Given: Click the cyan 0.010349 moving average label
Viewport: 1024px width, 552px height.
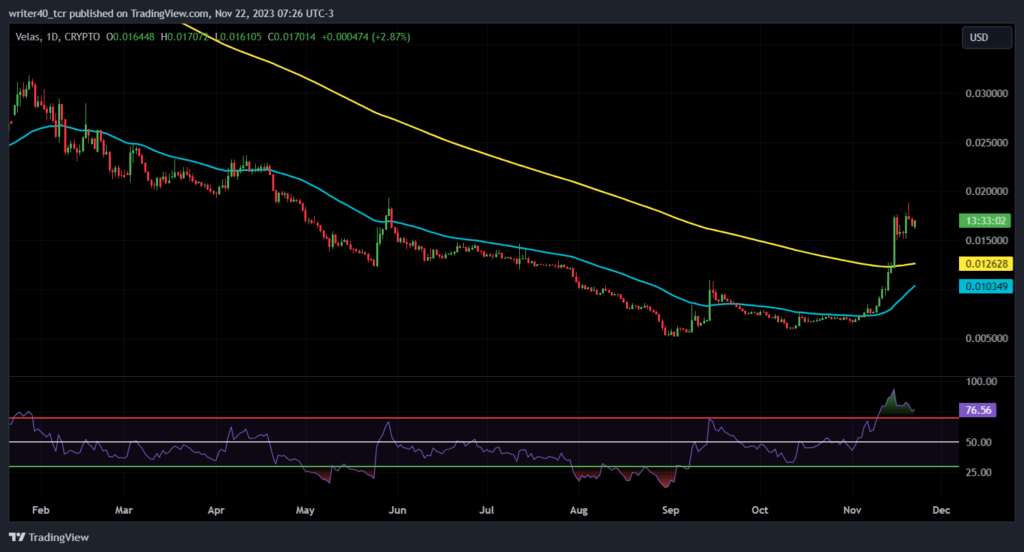Looking at the screenshot, I should pos(985,286).
